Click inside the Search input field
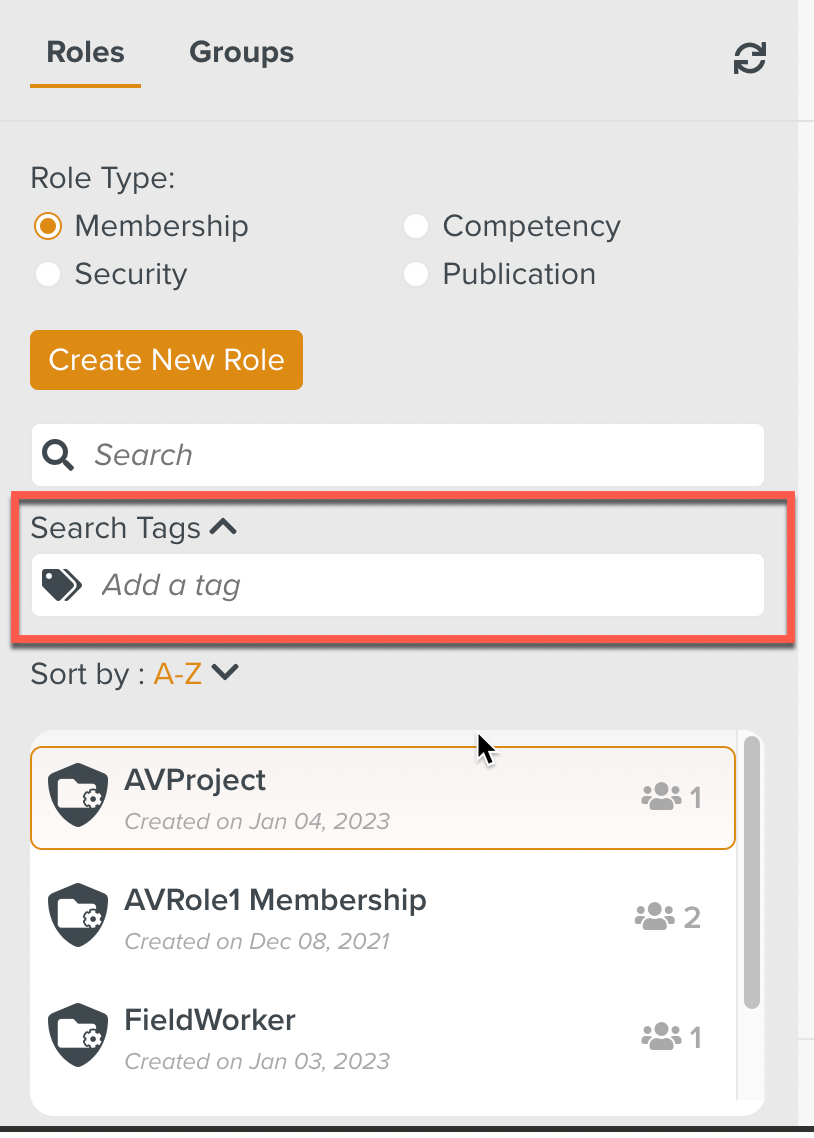This screenshot has width=814, height=1138. (x=300, y=455)
